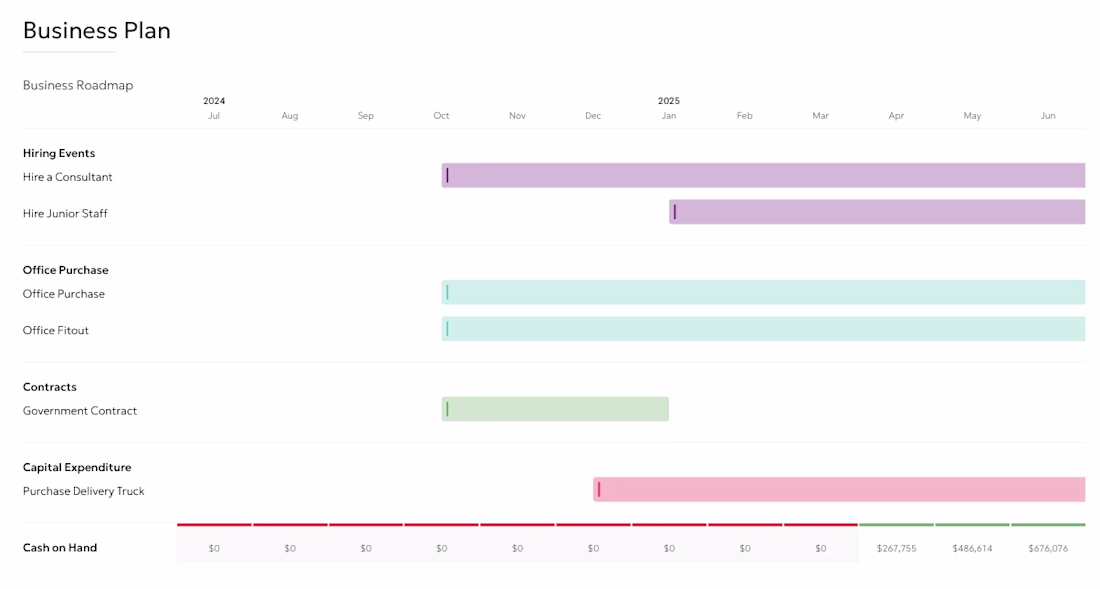Click the Hire a Consultant purple bar
Screen dimensions: 1100x589
[763, 175]
